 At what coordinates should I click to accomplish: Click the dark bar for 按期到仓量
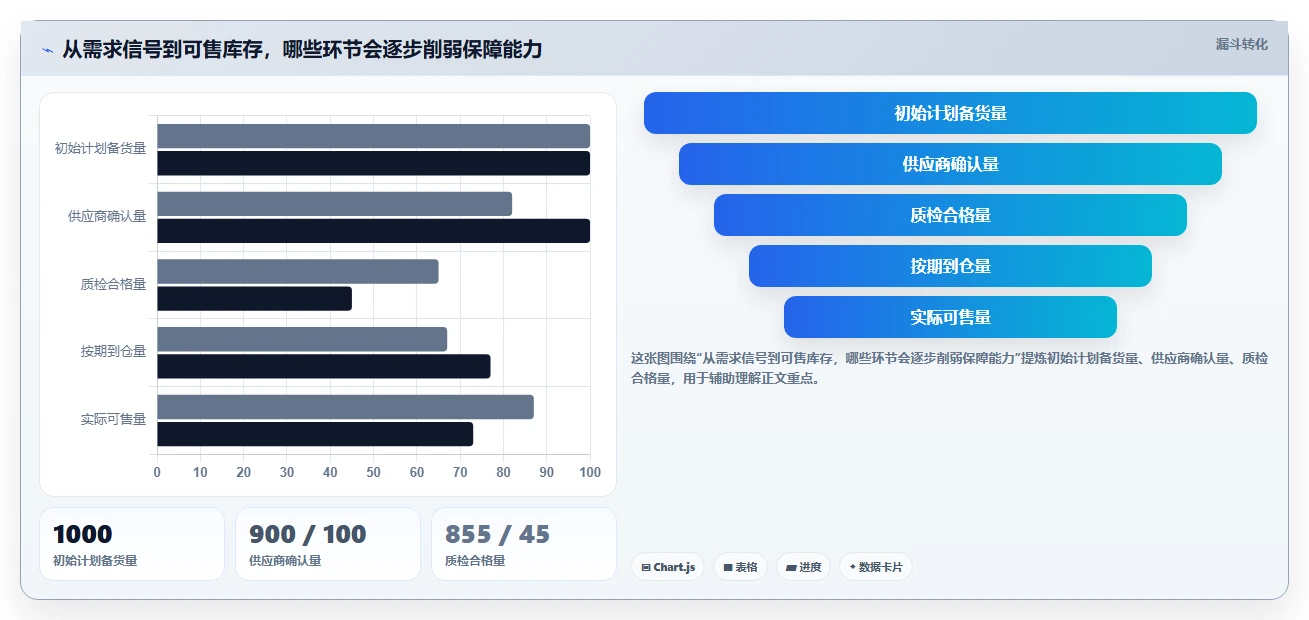(323, 366)
